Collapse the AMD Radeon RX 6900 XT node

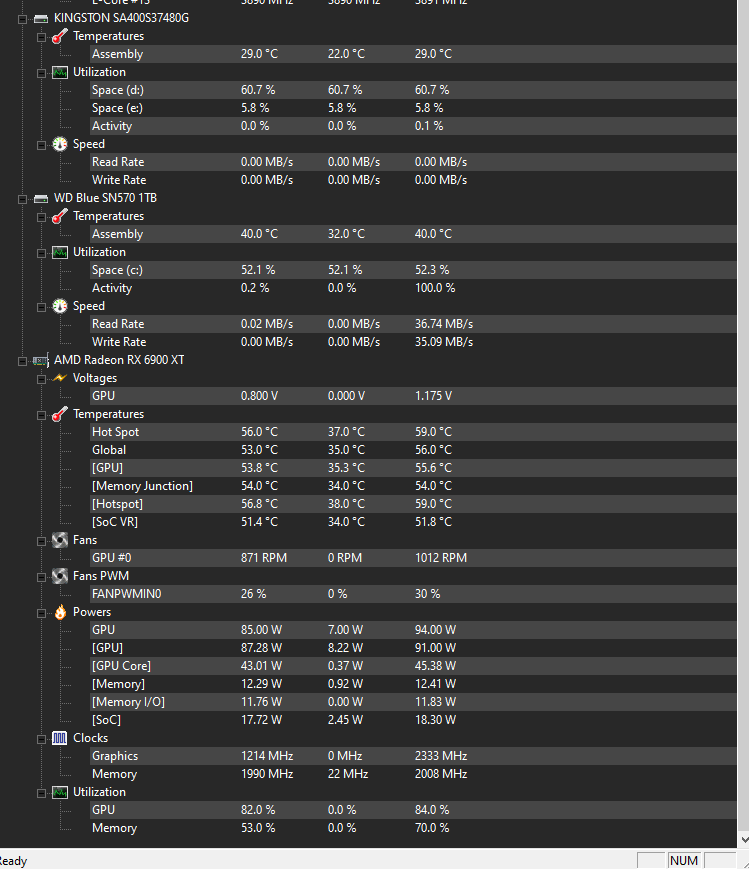pyautogui.click(x=22, y=360)
